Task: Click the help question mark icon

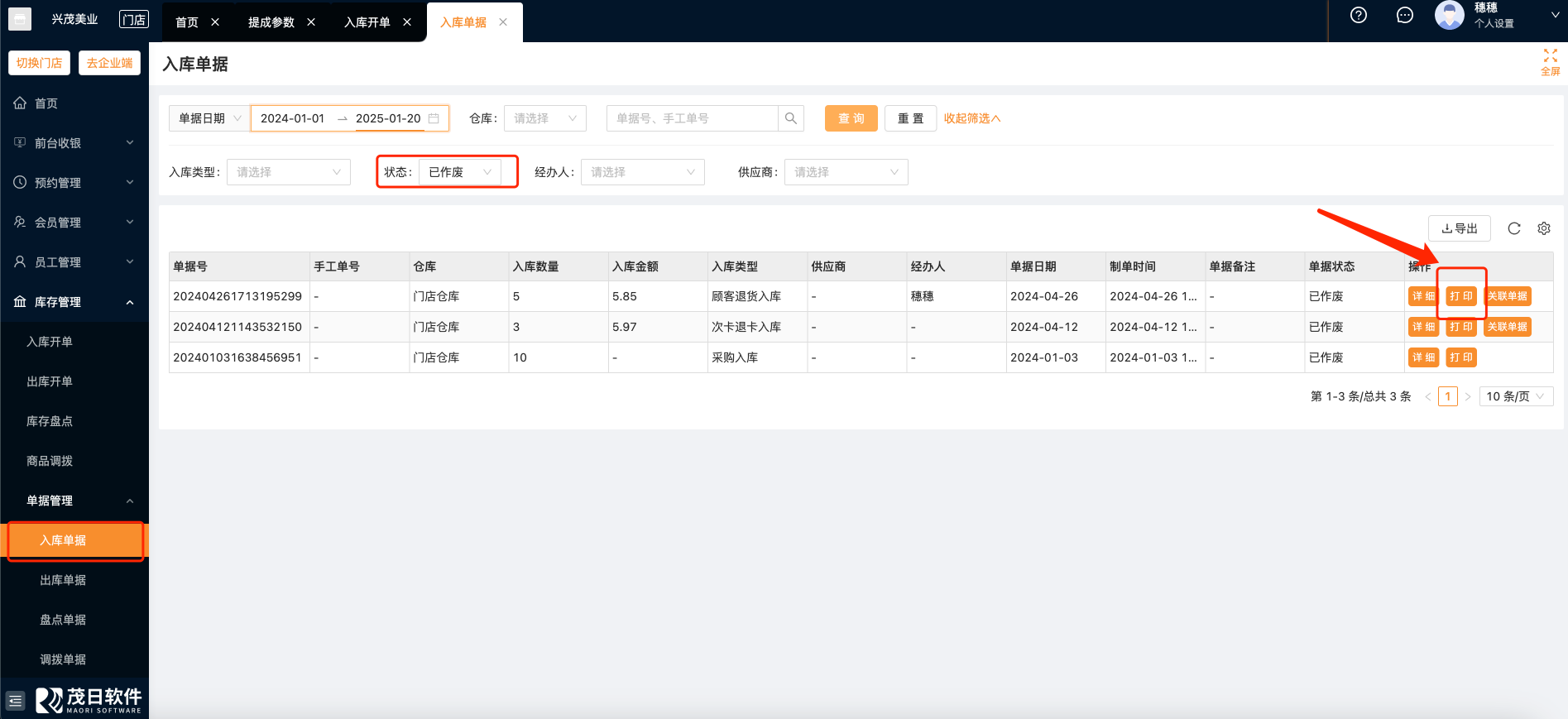Action: coord(1358,15)
